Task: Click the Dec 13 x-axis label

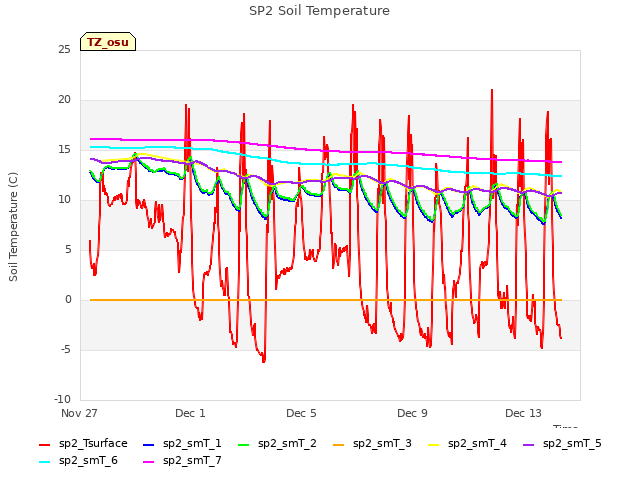Action: tap(523, 413)
